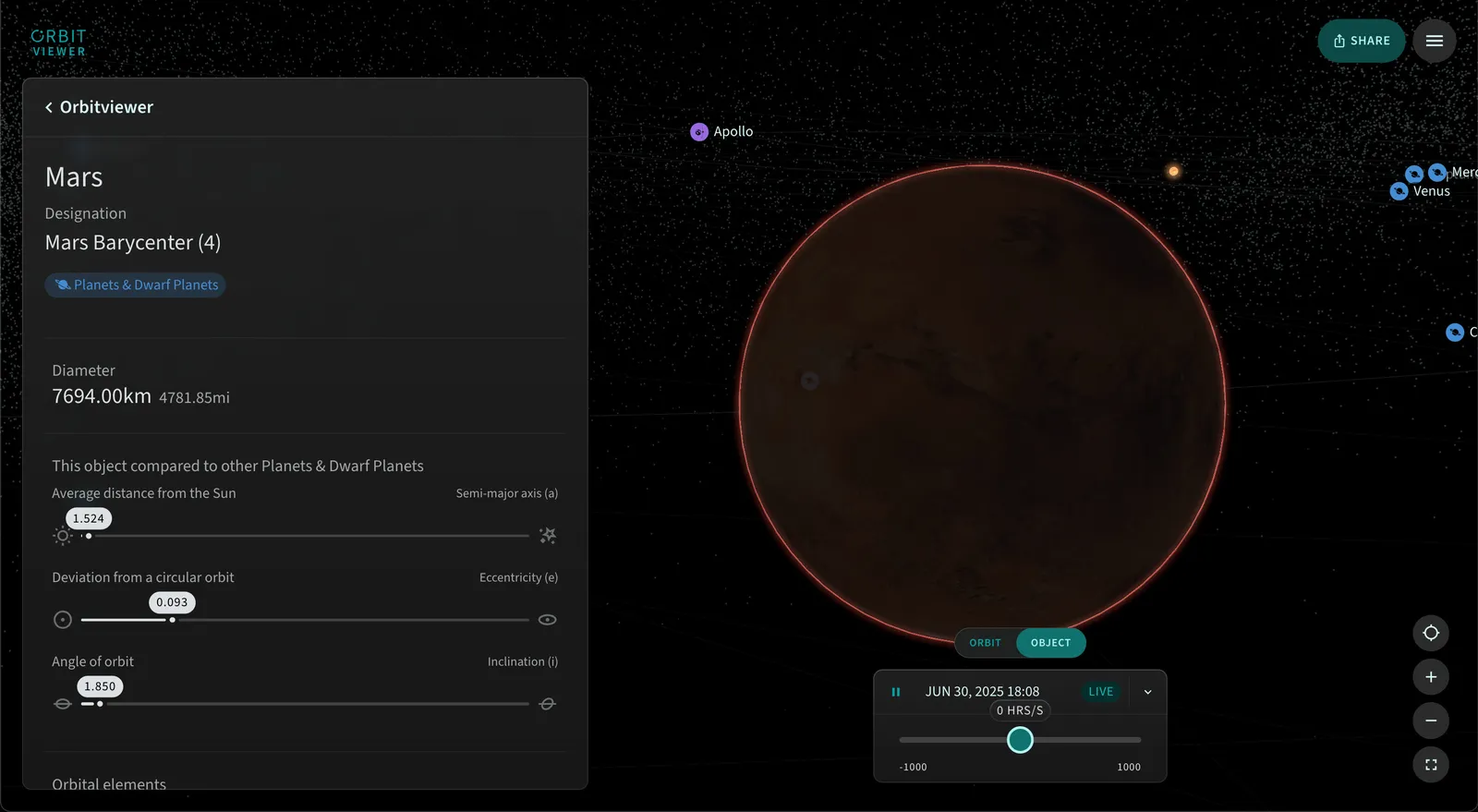Click the SHARE button
The height and width of the screenshot is (812, 1478).
1362,41
